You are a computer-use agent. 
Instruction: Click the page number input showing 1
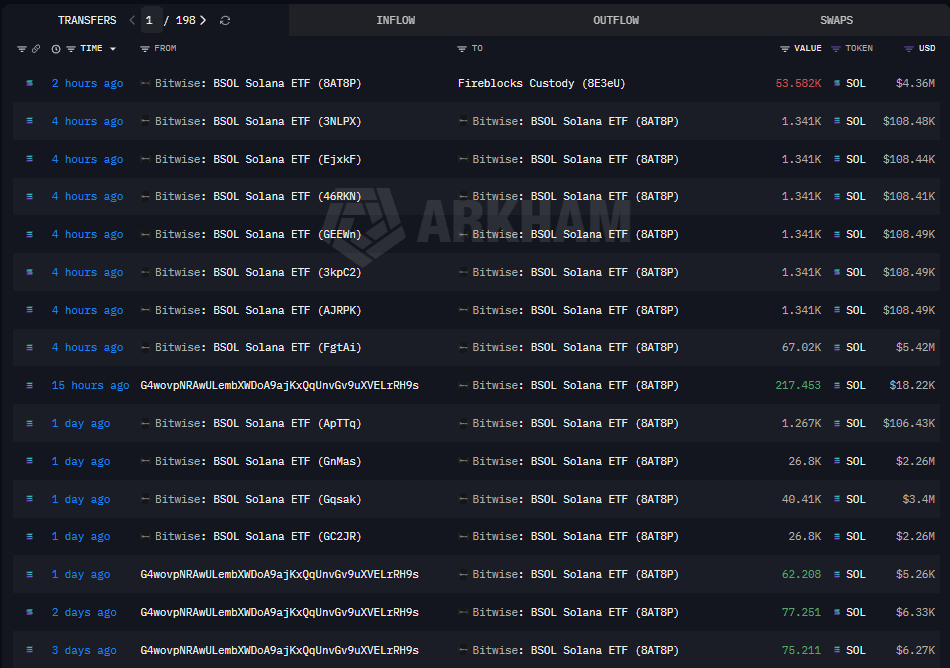click(x=149, y=20)
